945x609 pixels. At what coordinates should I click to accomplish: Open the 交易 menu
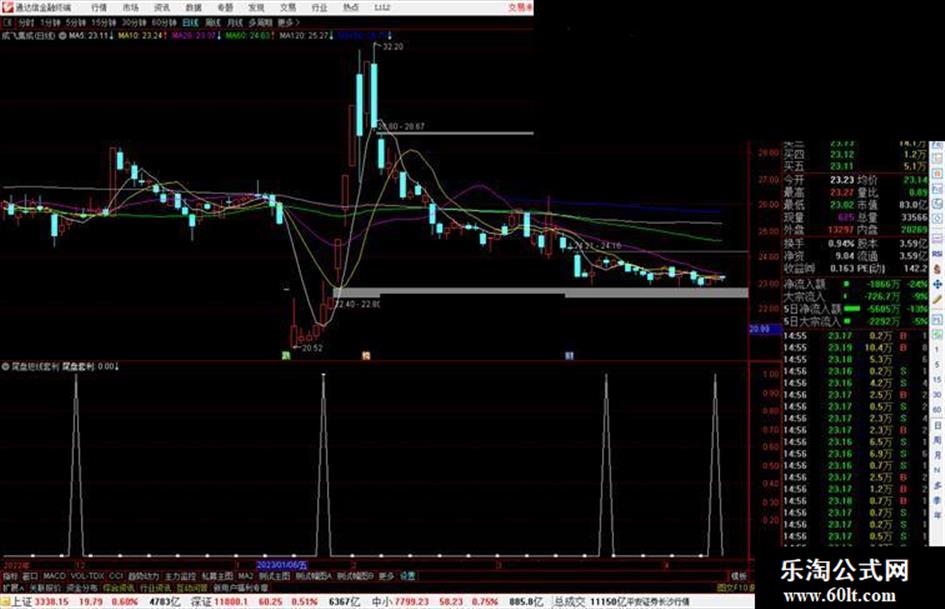[x=288, y=8]
